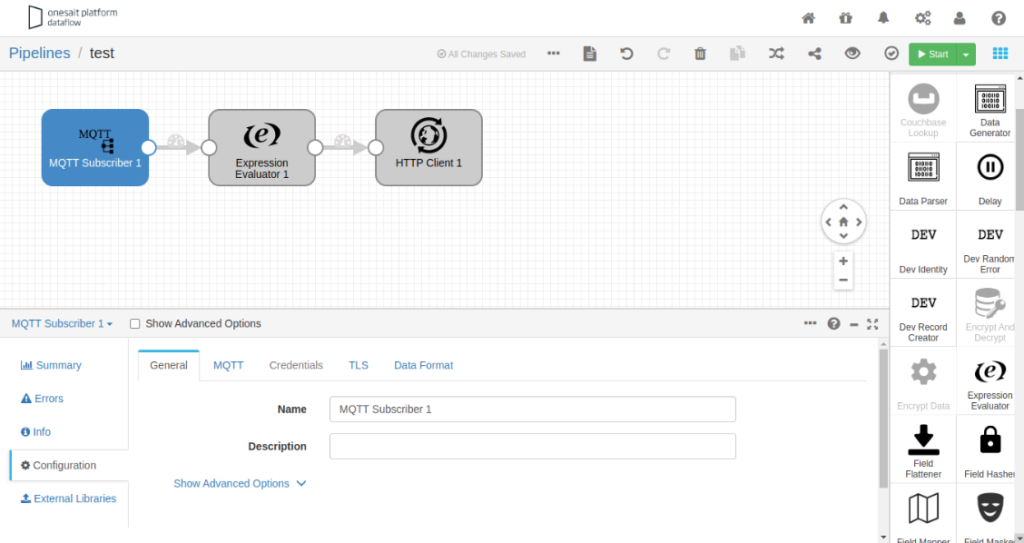
Task: Pan the canvas left
Action: [x=829, y=222]
